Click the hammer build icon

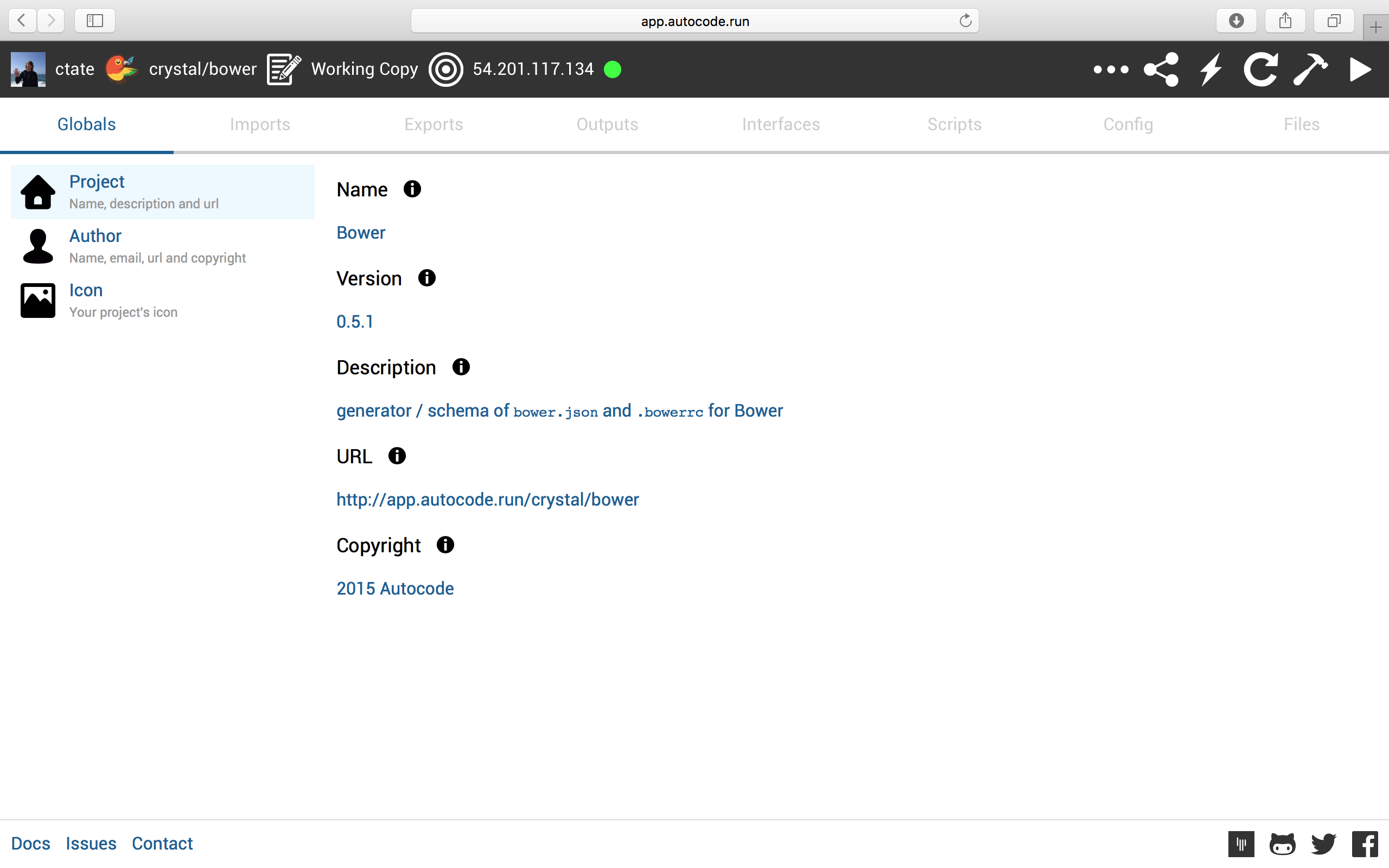tap(1310, 69)
